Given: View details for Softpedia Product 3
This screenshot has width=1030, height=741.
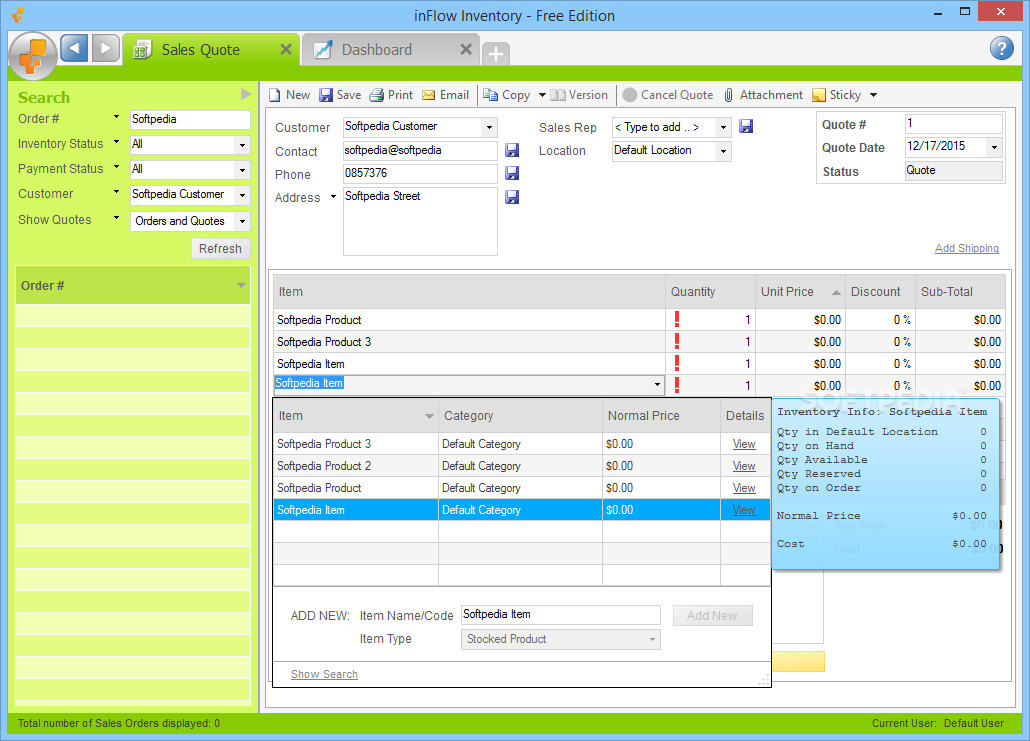Looking at the screenshot, I should (x=744, y=444).
